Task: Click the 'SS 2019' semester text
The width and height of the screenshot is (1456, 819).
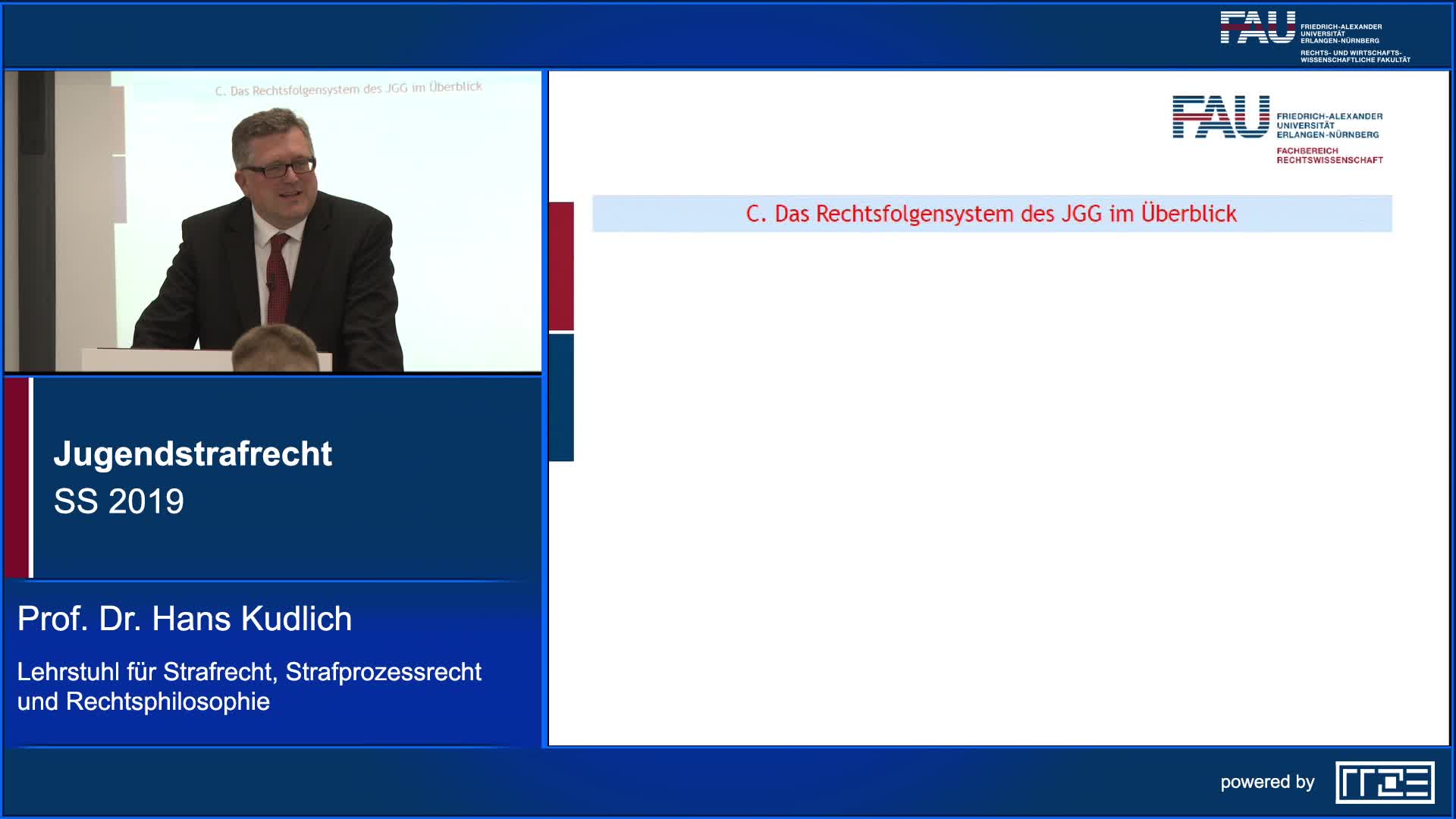Action: tap(119, 501)
